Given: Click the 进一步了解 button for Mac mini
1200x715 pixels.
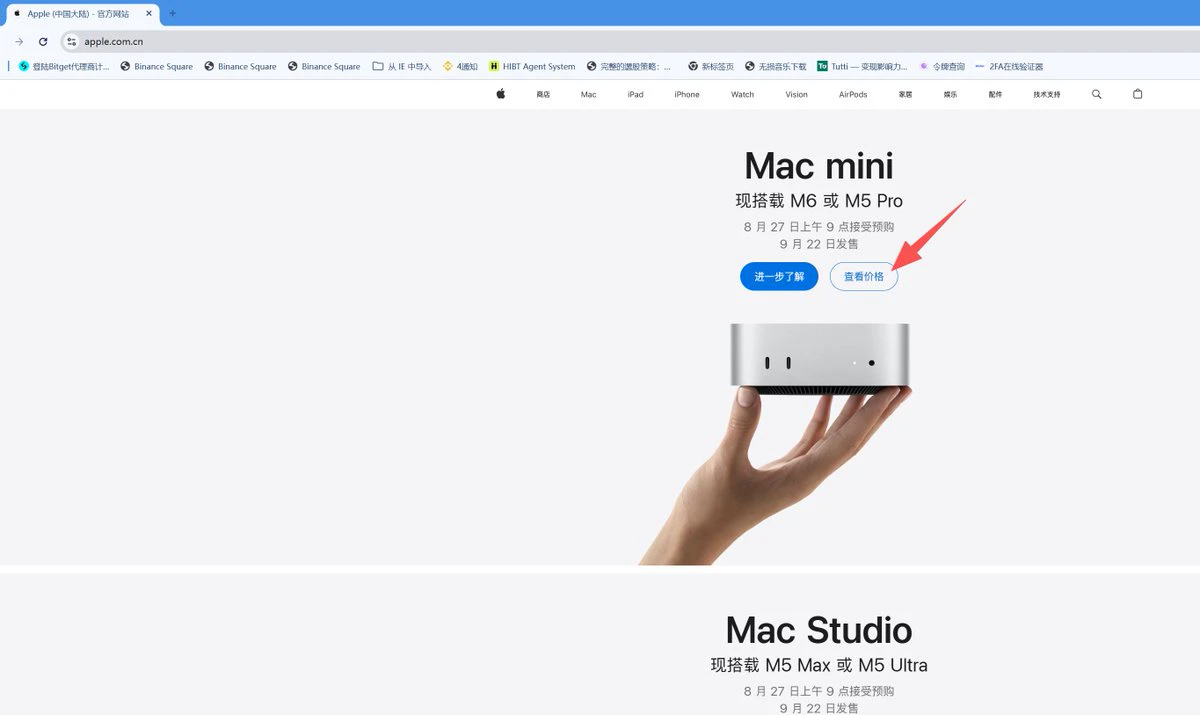Looking at the screenshot, I should [779, 276].
